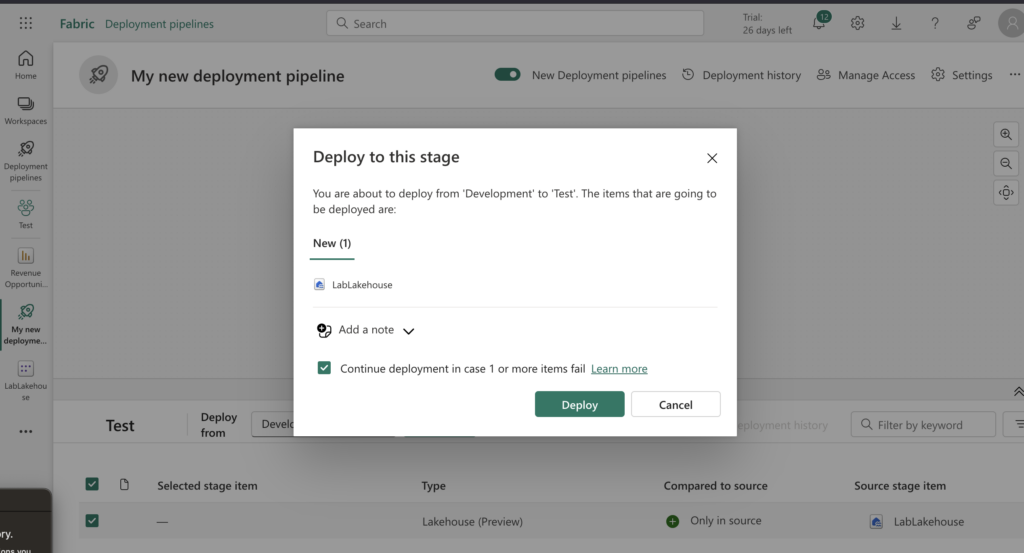Open Workspaces from the sidebar
The width and height of the screenshot is (1024, 553).
25,110
